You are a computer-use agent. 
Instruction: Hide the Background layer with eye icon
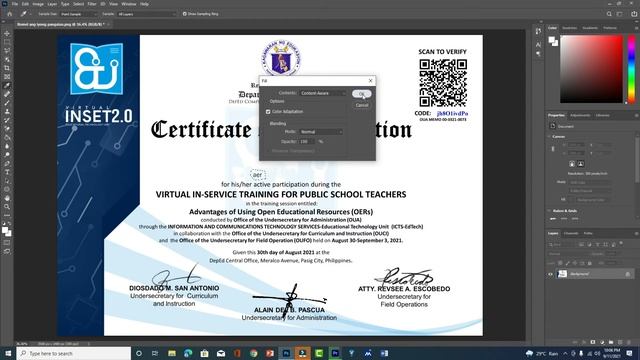click(x=550, y=274)
